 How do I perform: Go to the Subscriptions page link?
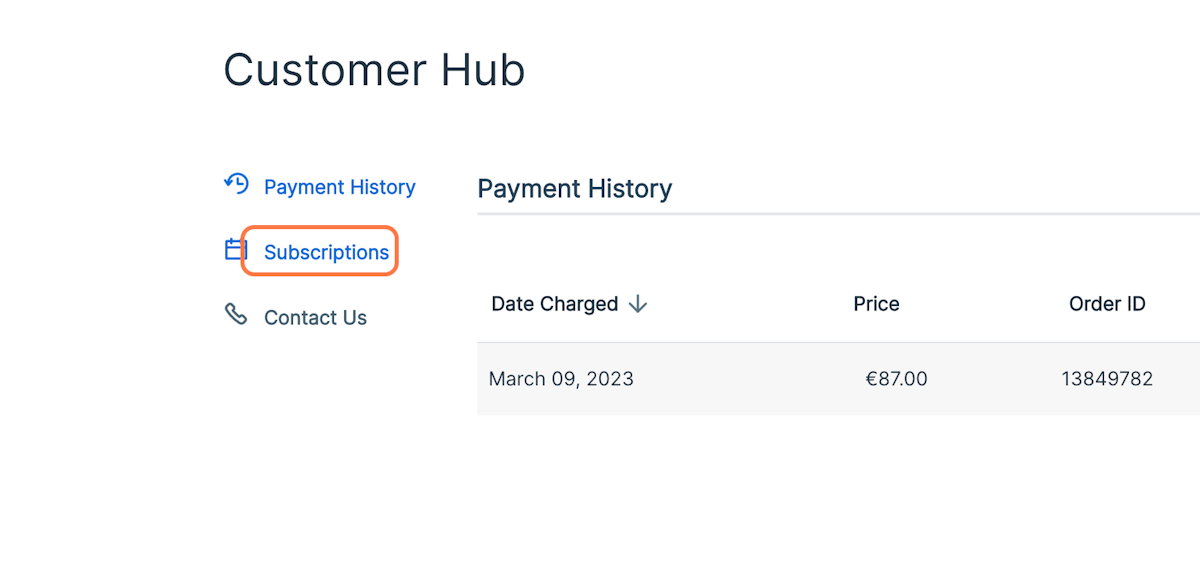[326, 252]
